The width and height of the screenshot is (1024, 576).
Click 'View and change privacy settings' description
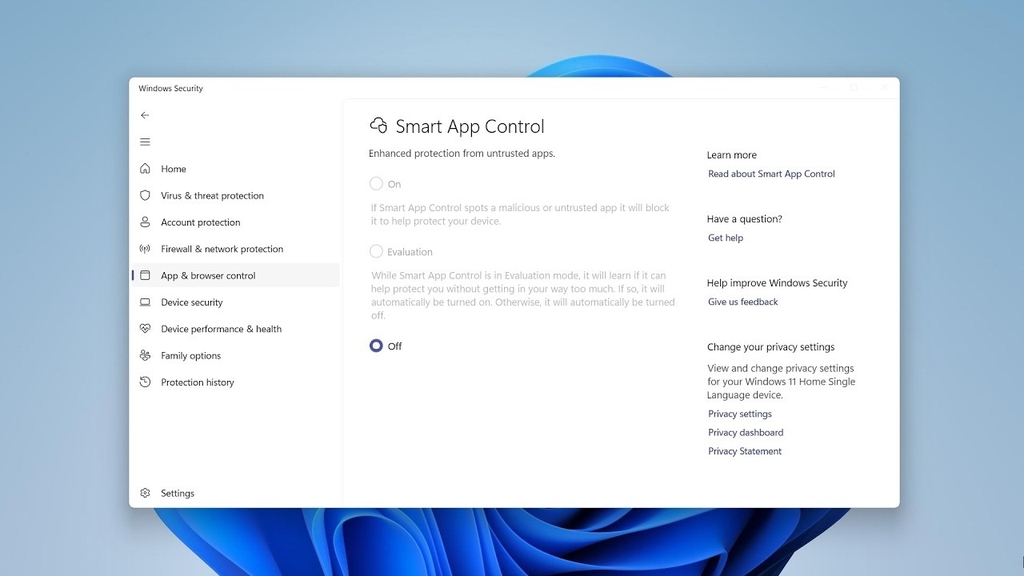(x=781, y=381)
